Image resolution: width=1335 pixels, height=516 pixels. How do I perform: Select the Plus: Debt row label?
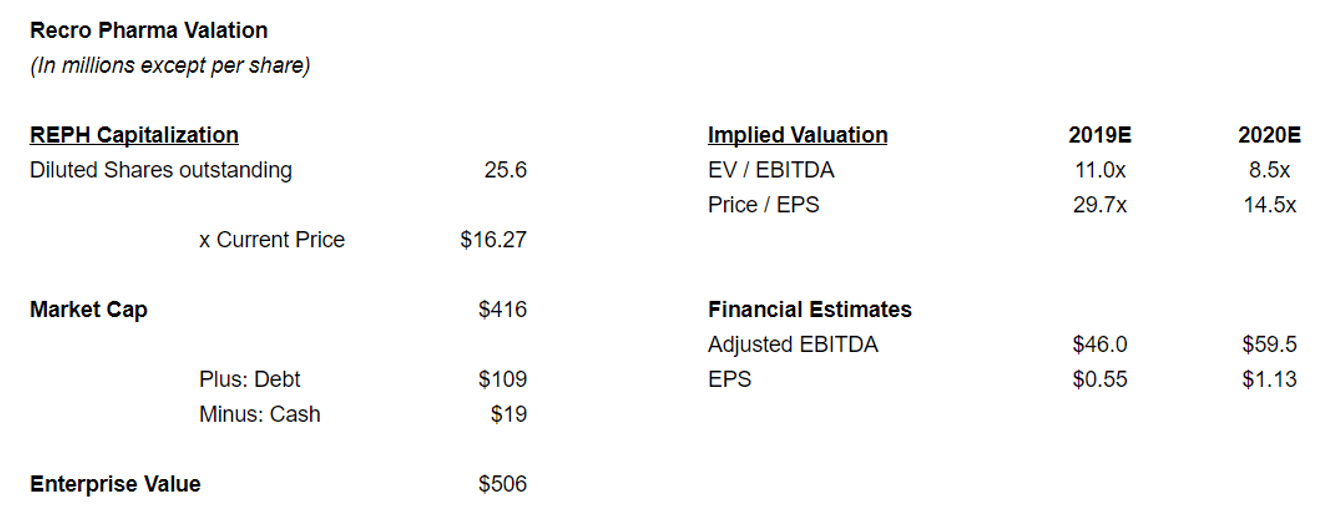[249, 380]
